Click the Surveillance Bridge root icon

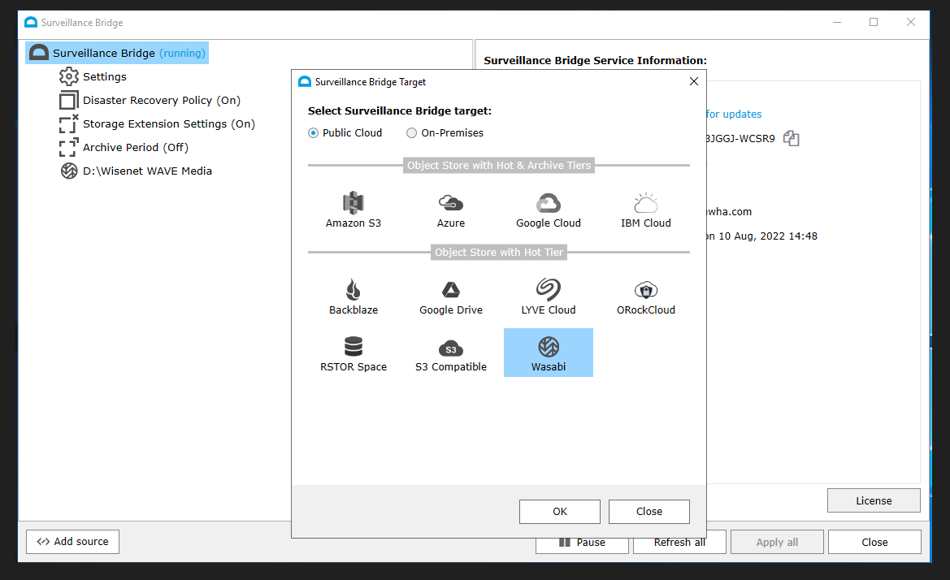pyautogui.click(x=39, y=53)
